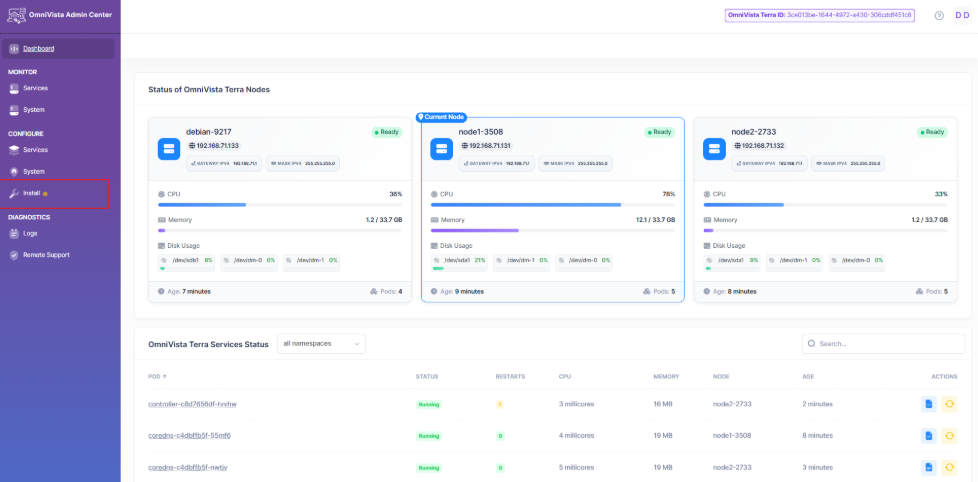
Task: Open Services under MONITOR
Action: coord(36,89)
